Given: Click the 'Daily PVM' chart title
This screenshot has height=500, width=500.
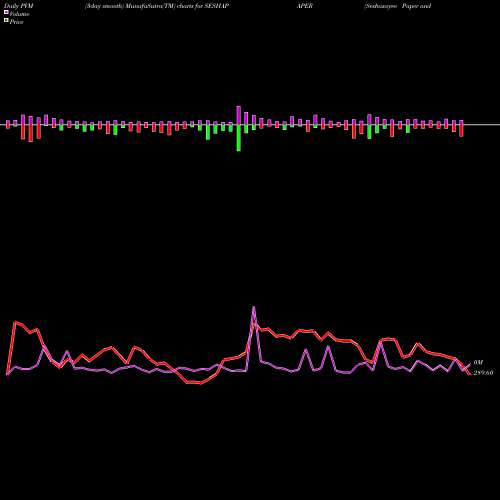Looking at the screenshot, I should click(19, 6).
